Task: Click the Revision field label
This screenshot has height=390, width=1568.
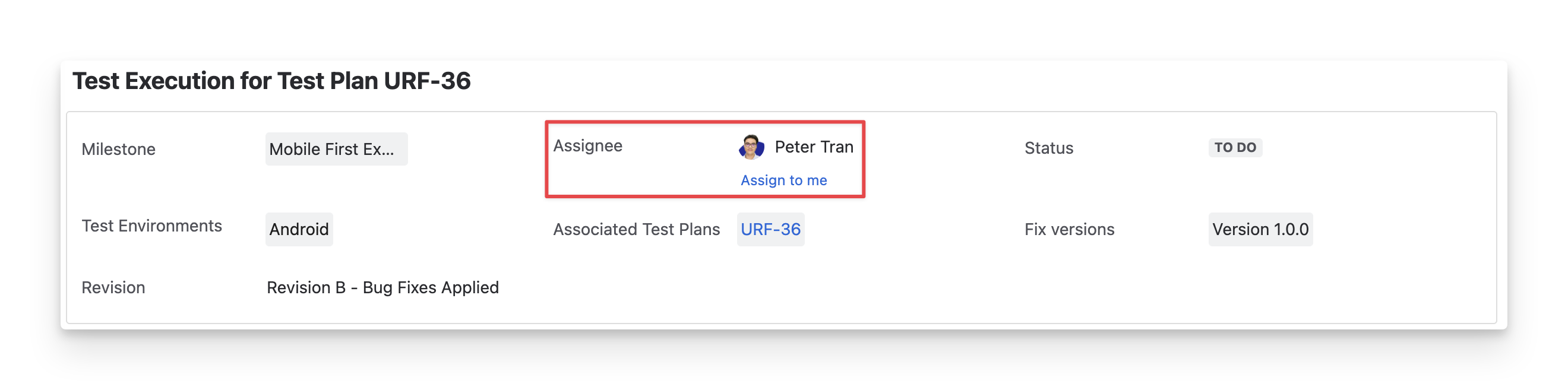Action: [x=113, y=287]
